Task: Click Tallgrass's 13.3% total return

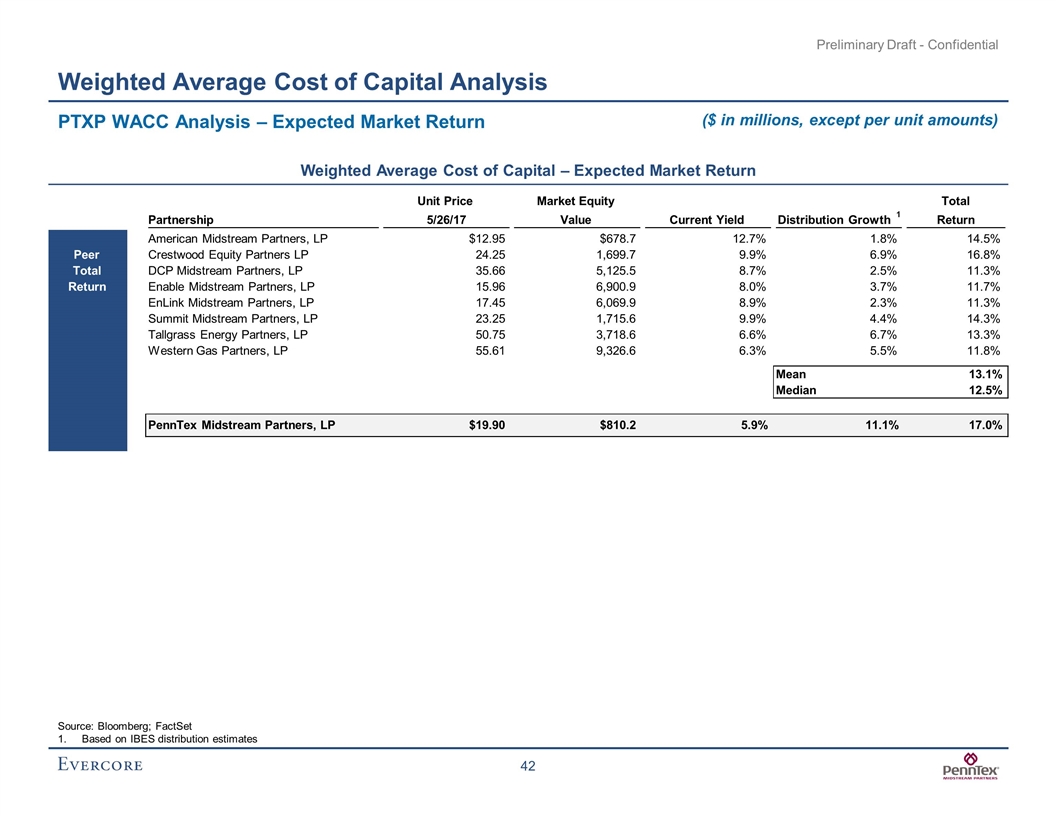Action: (x=984, y=335)
